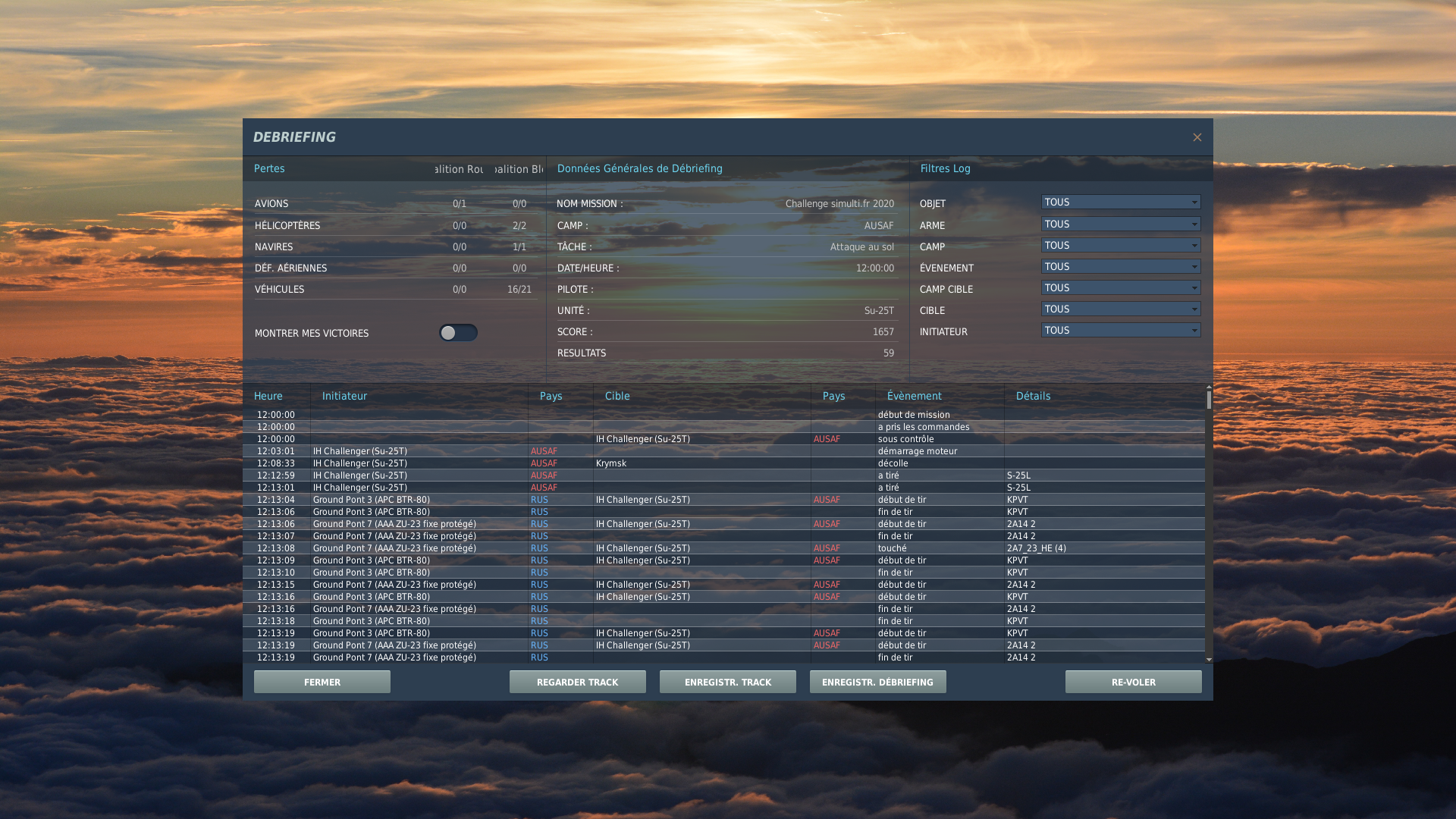The image size is (1456, 819).
Task: Click the Initiateur column header
Action: [x=344, y=396]
